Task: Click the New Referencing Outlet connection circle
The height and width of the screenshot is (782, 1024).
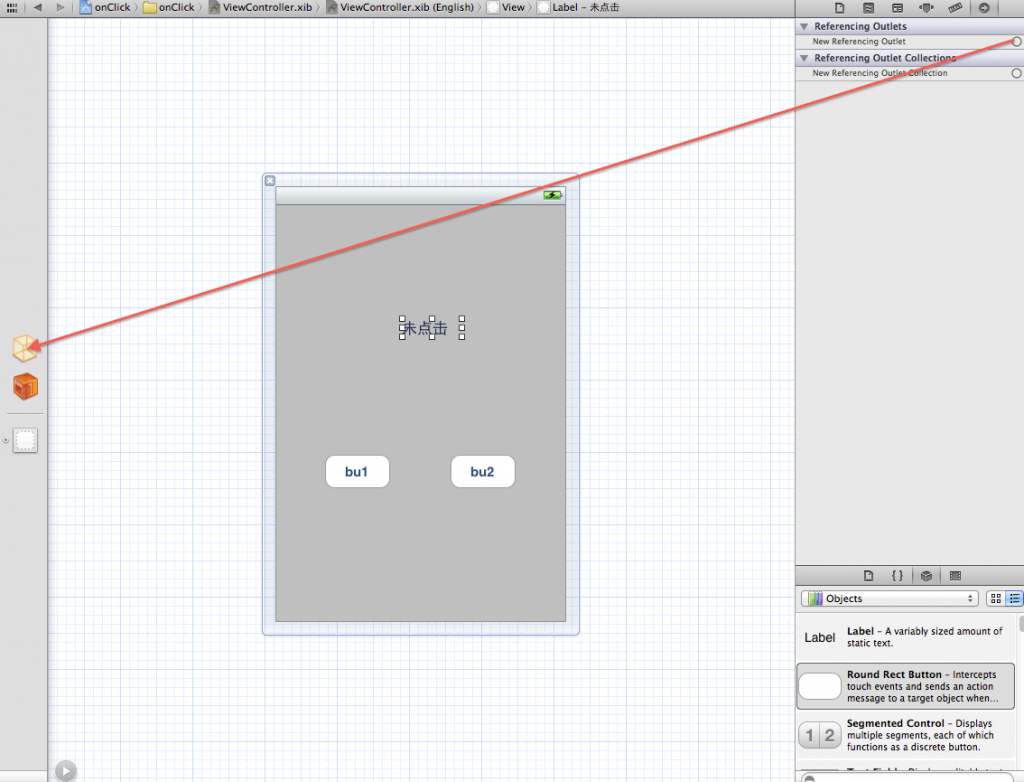Action: [x=1017, y=41]
